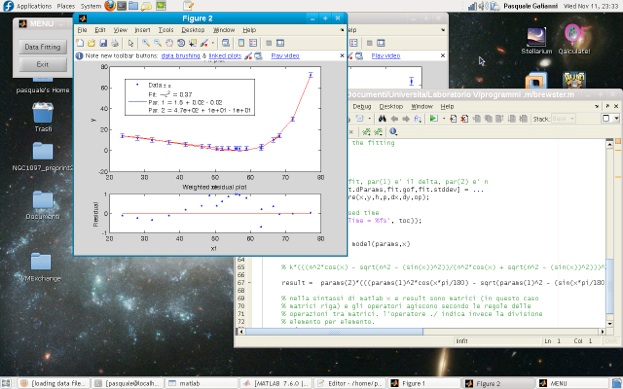The height and width of the screenshot is (389, 623).
Task: Select the Data Cursor tool in Figure 2
Action: click(x=193, y=43)
